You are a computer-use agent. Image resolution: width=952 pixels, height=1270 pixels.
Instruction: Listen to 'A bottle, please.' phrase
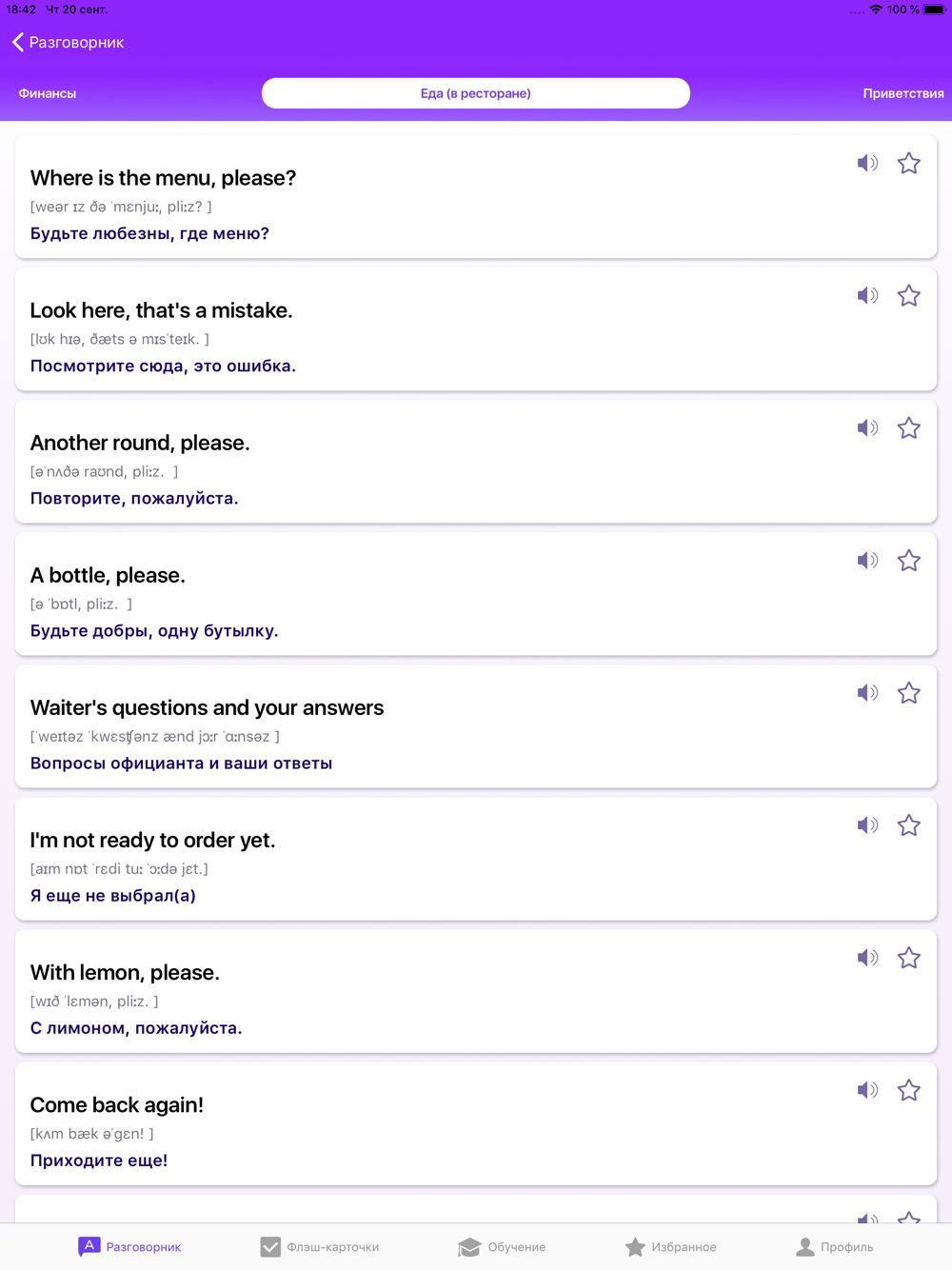(x=867, y=561)
